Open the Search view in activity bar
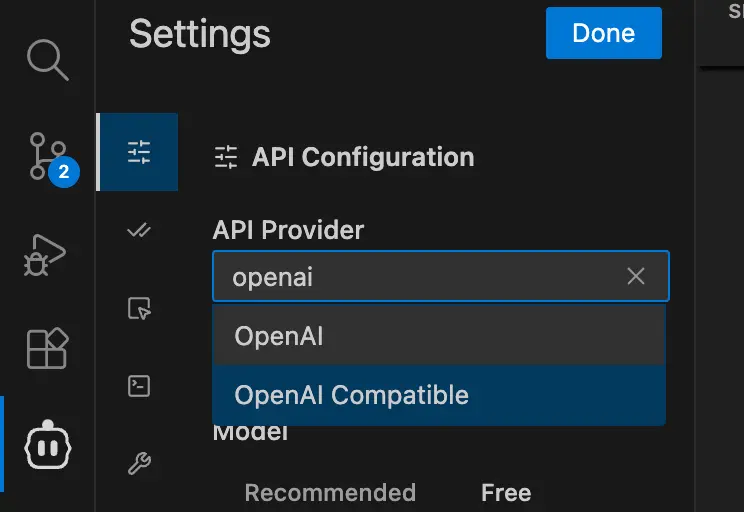Image resolution: width=744 pixels, height=512 pixels. (x=47, y=60)
